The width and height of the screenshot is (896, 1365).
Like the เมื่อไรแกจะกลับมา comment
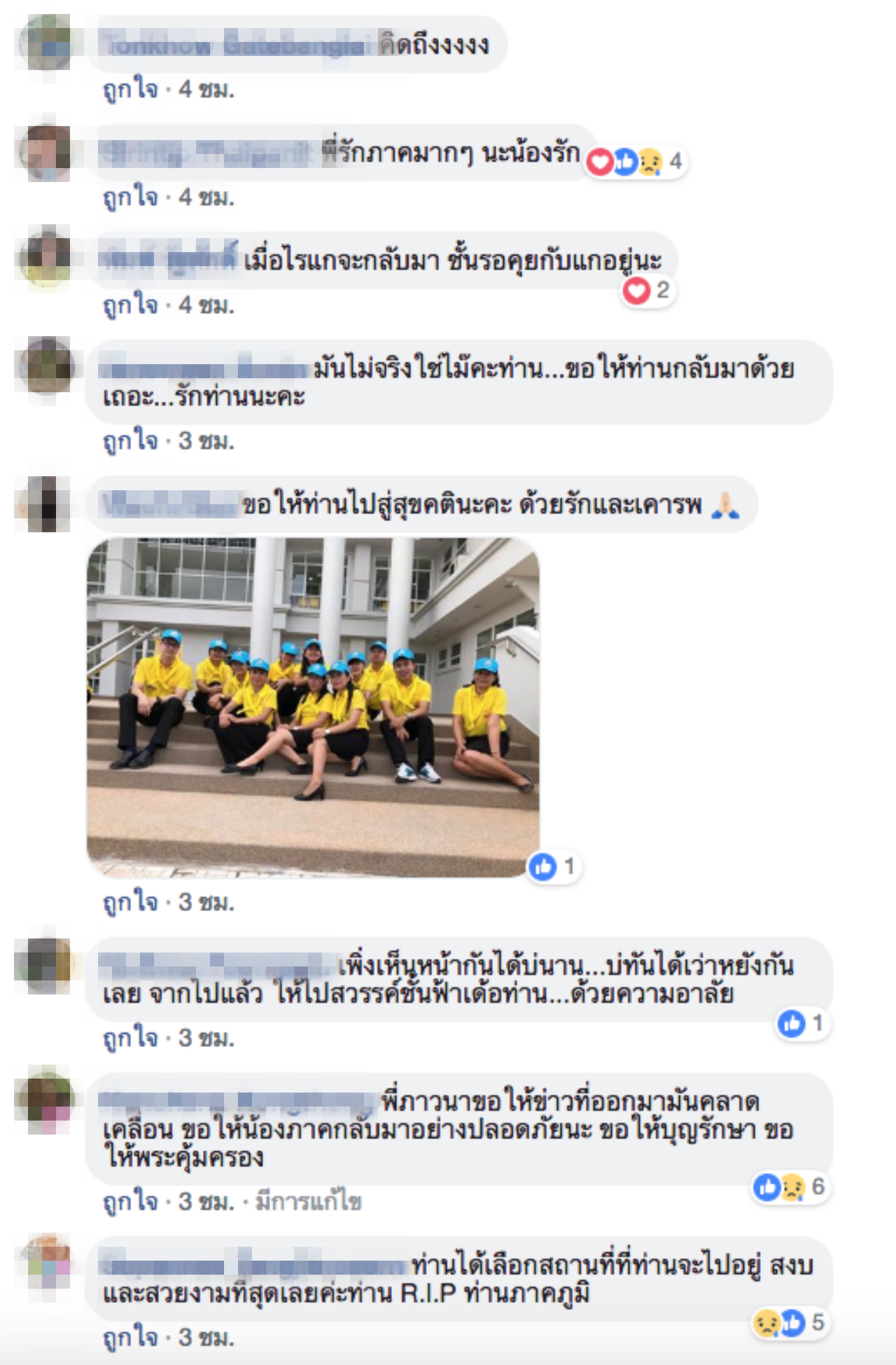pos(131,305)
